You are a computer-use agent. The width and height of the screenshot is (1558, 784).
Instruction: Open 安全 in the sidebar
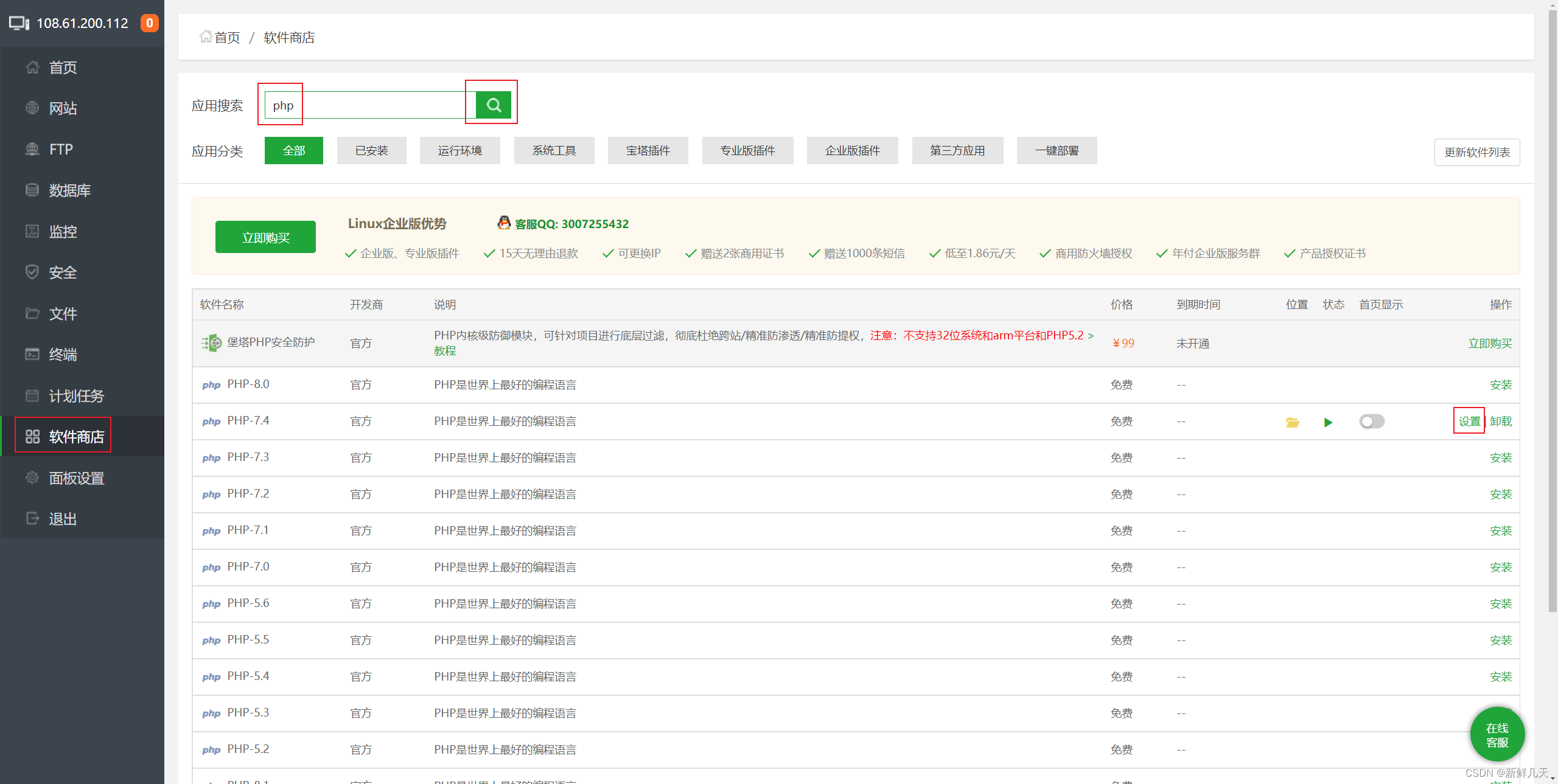[x=82, y=272]
